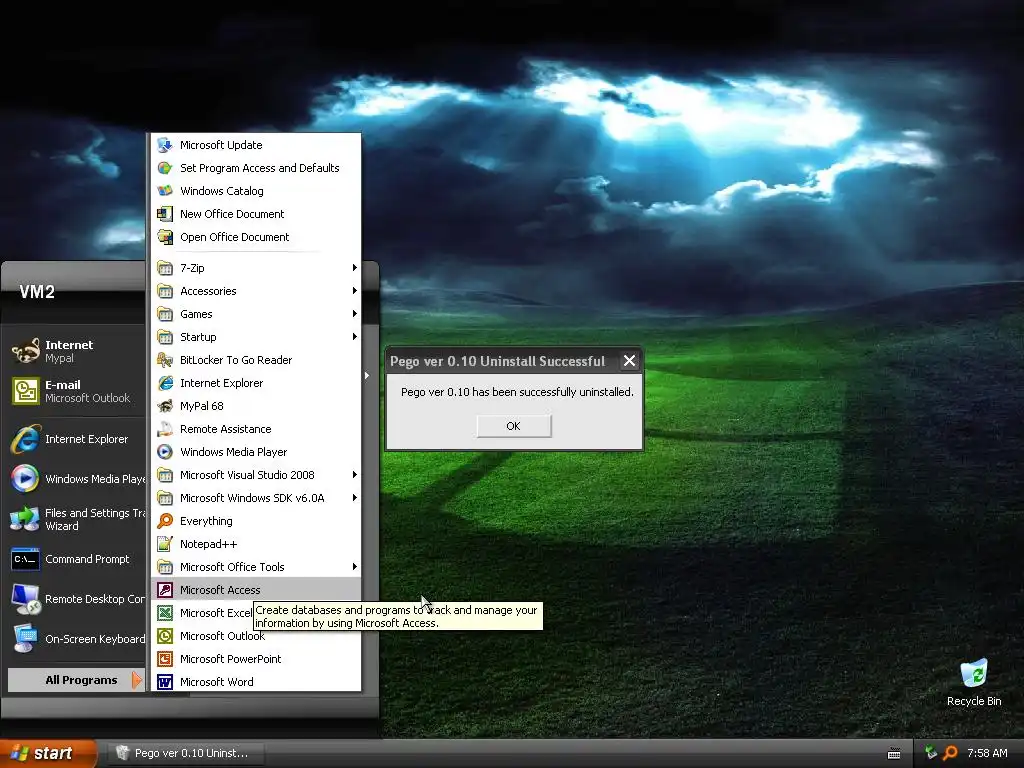Viewport: 1024px width, 768px height.
Task: Click the Startup folder label
Action: pyautogui.click(x=198, y=337)
